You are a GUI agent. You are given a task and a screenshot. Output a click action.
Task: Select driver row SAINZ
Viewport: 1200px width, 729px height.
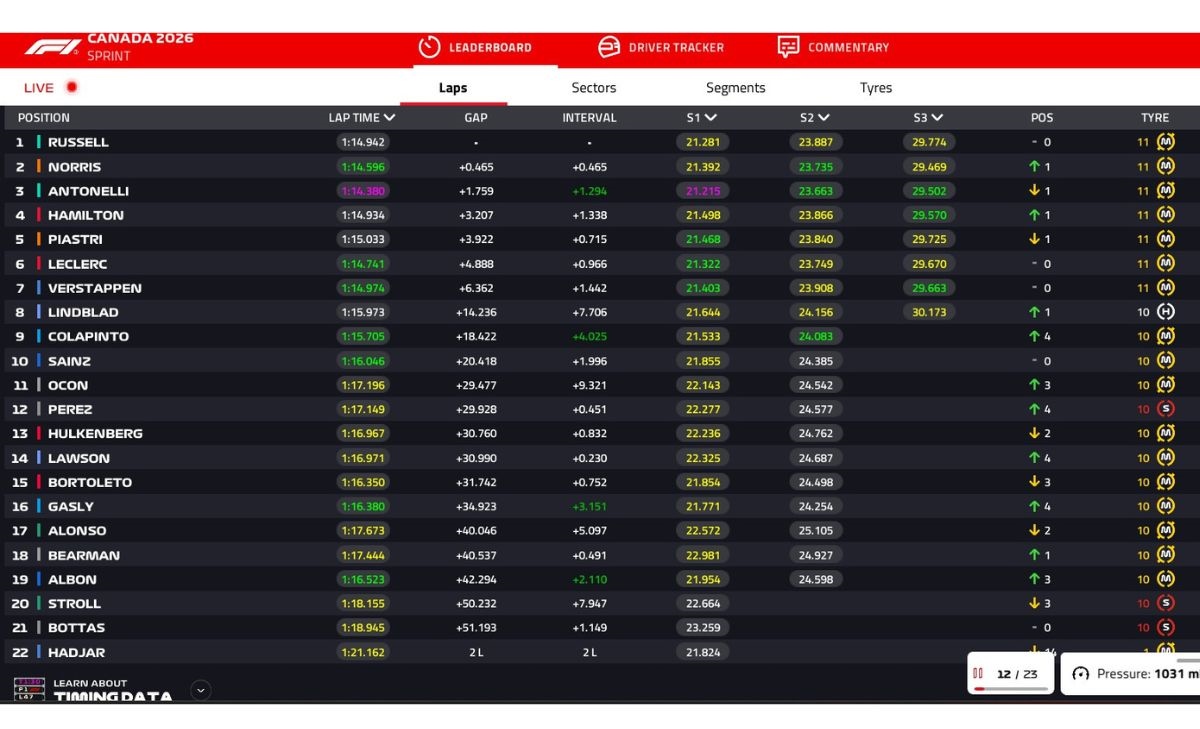[x=600, y=361]
